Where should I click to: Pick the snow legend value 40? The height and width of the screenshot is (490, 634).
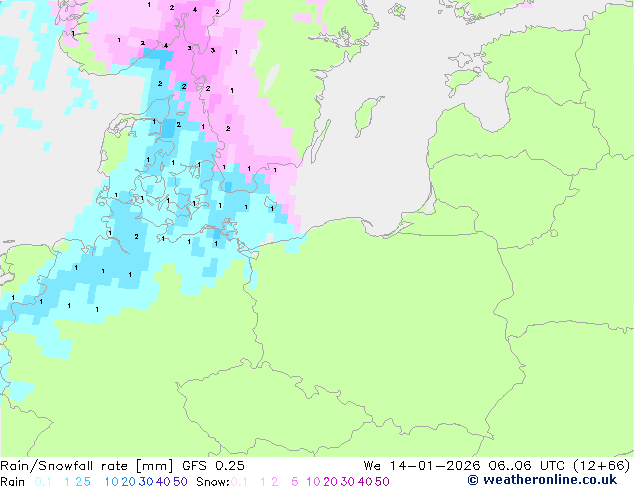click(x=365, y=482)
